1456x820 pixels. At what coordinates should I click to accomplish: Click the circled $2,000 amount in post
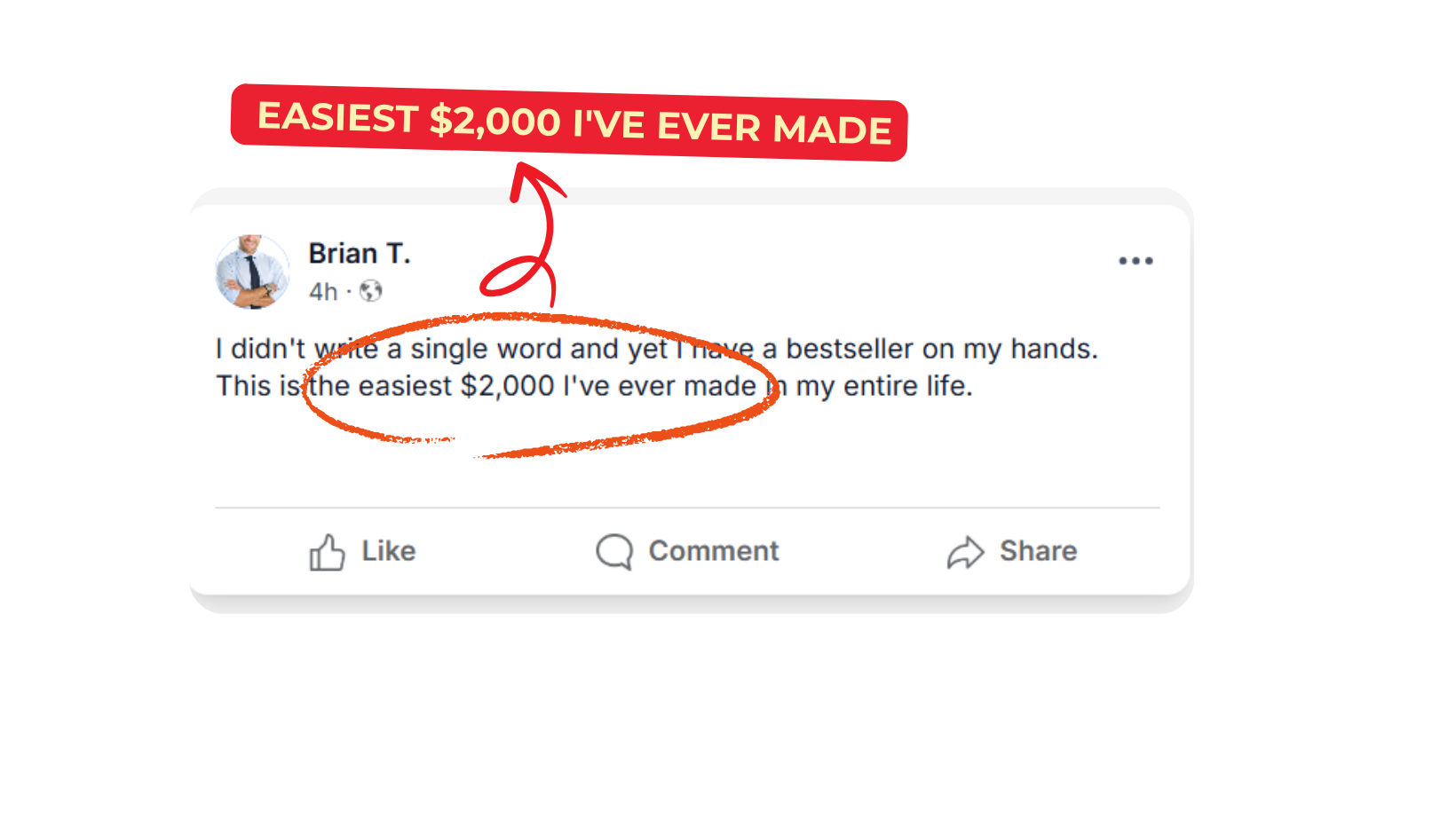click(x=508, y=386)
